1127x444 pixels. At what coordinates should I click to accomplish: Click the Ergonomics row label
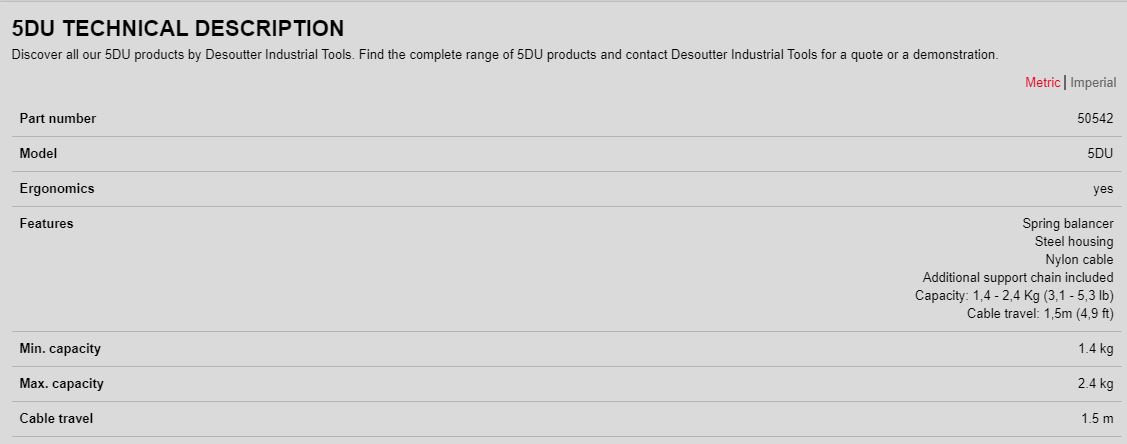(57, 189)
